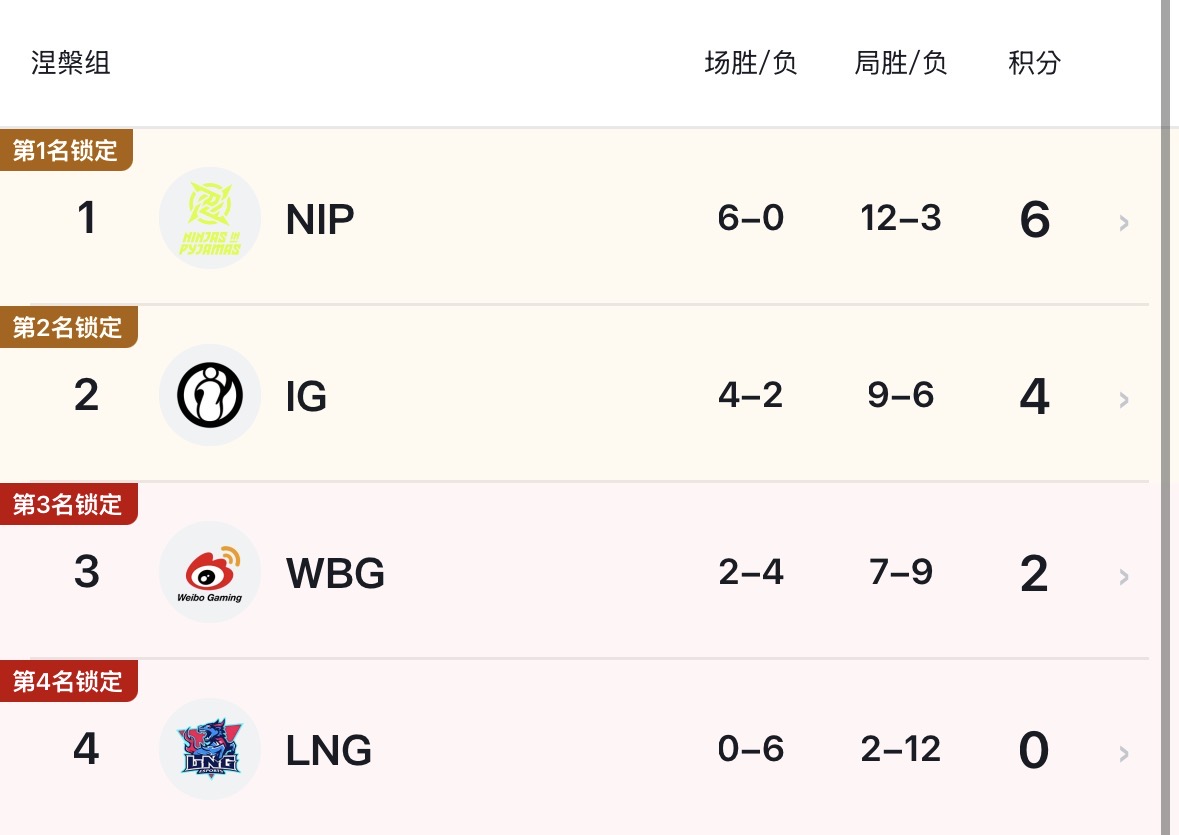Open the NIP team logo

click(x=210, y=218)
